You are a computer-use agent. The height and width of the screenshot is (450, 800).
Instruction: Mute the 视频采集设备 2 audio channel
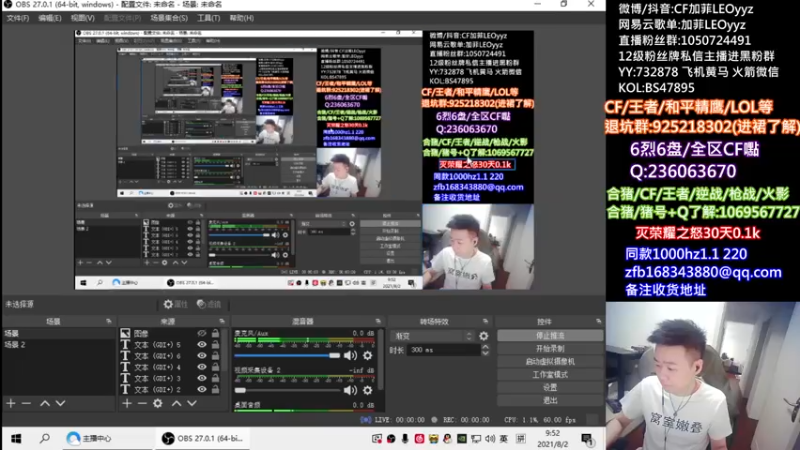(350, 390)
